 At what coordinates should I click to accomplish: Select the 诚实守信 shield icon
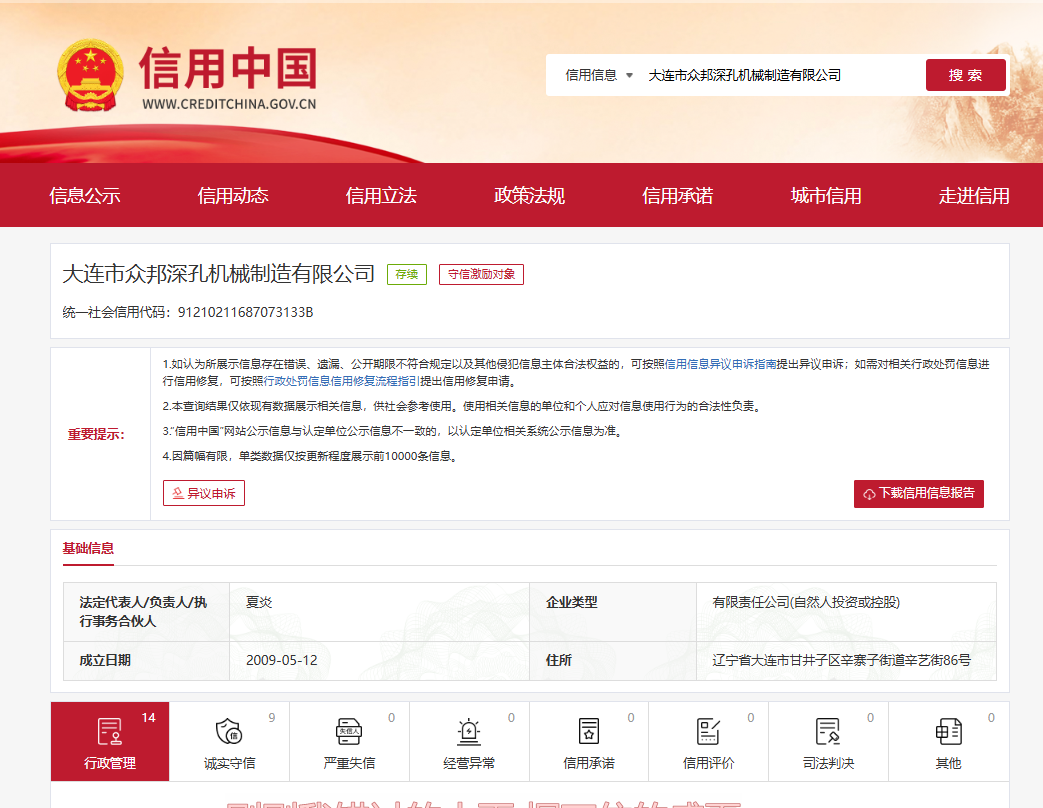tap(229, 732)
